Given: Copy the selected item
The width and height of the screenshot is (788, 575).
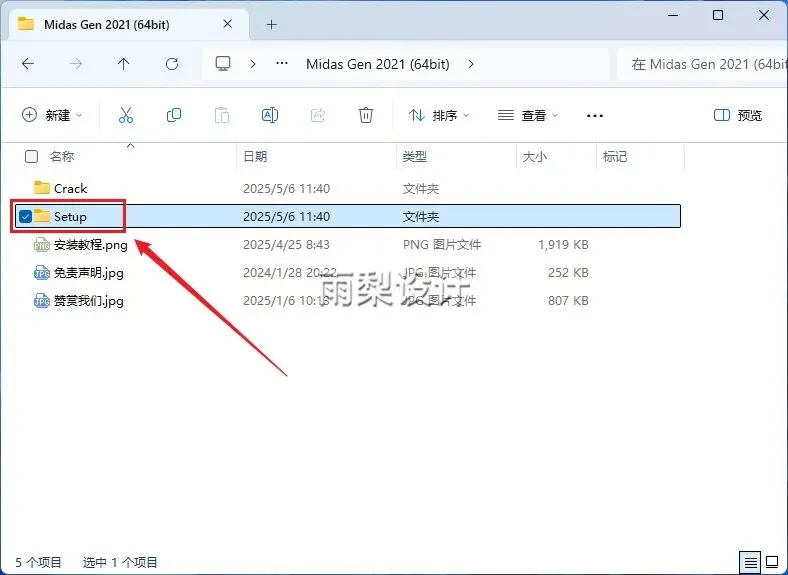Looking at the screenshot, I should click(x=174, y=115).
